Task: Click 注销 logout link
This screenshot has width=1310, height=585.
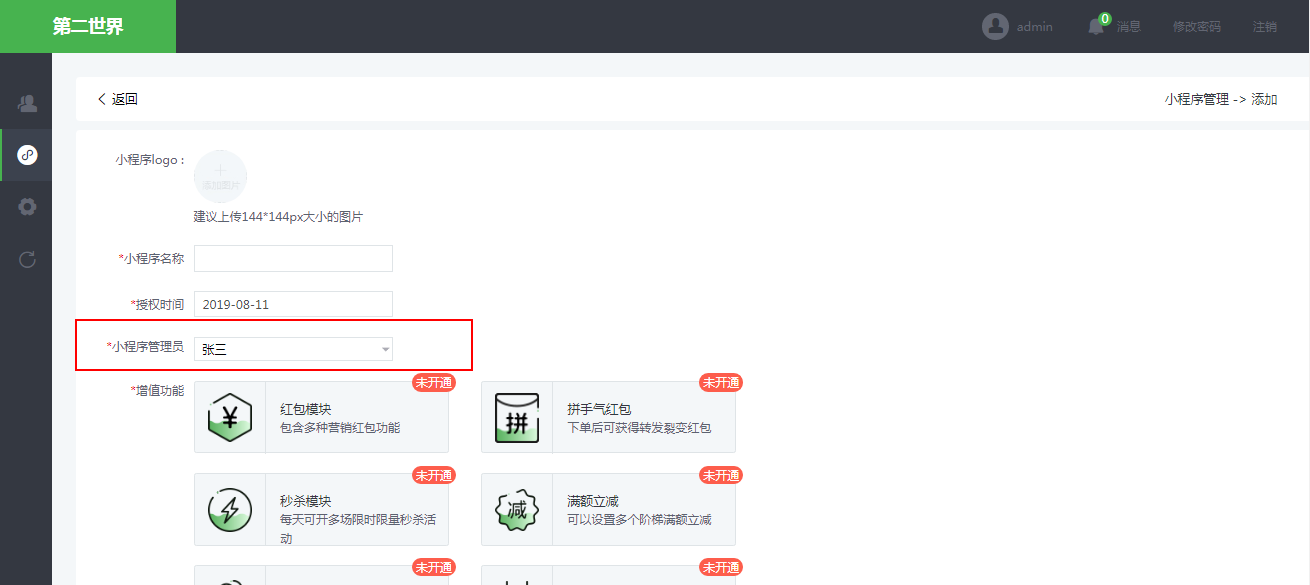Action: (1265, 27)
